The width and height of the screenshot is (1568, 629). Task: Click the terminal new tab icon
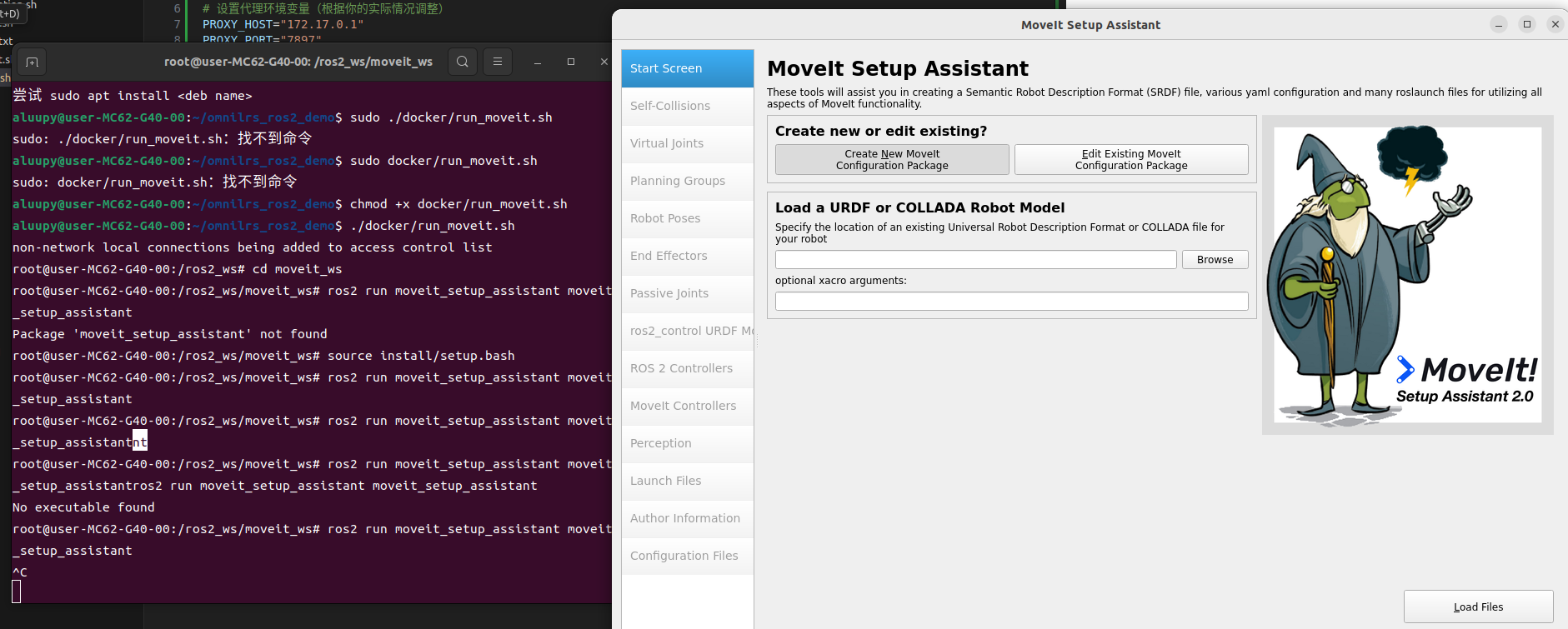[32, 62]
